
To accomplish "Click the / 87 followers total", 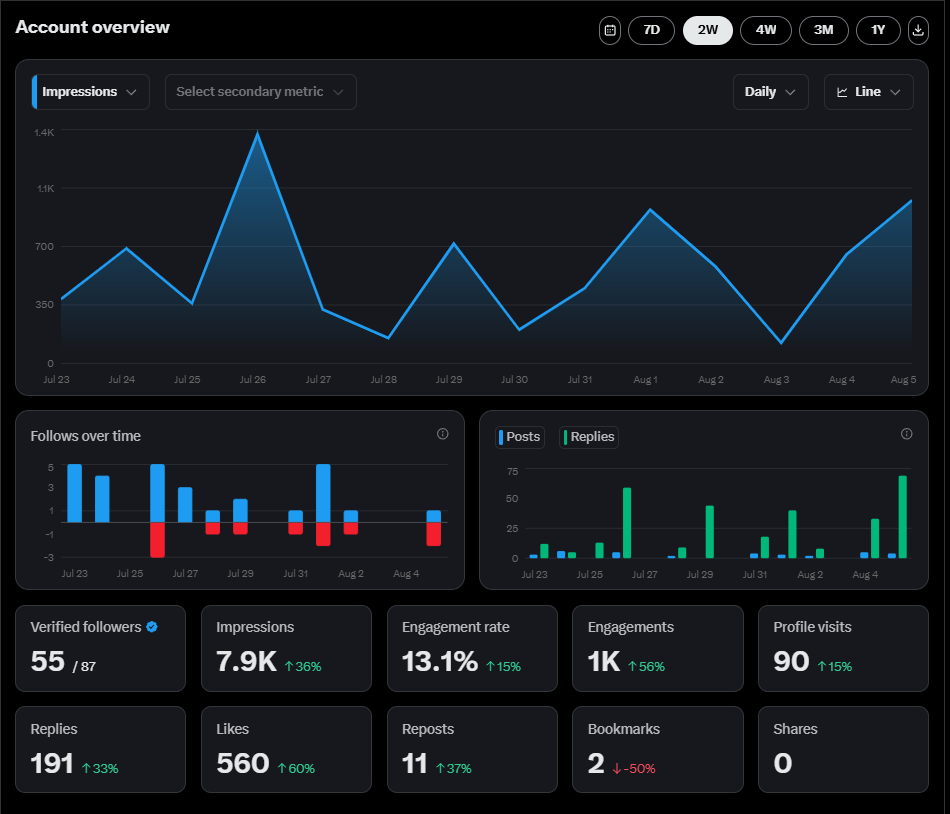I will tap(84, 667).
